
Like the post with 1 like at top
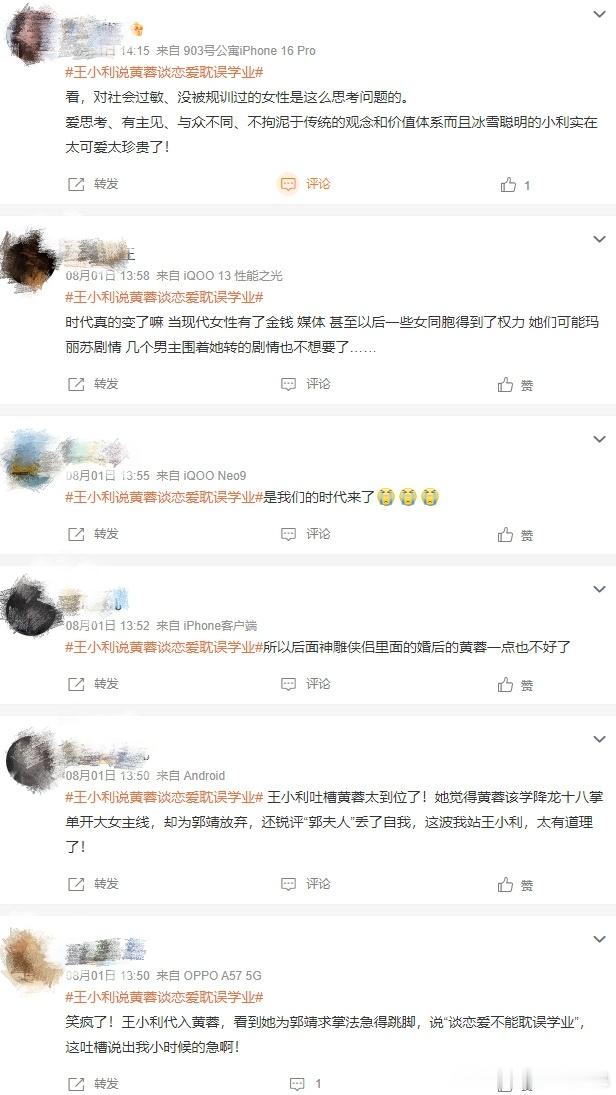[x=515, y=184]
